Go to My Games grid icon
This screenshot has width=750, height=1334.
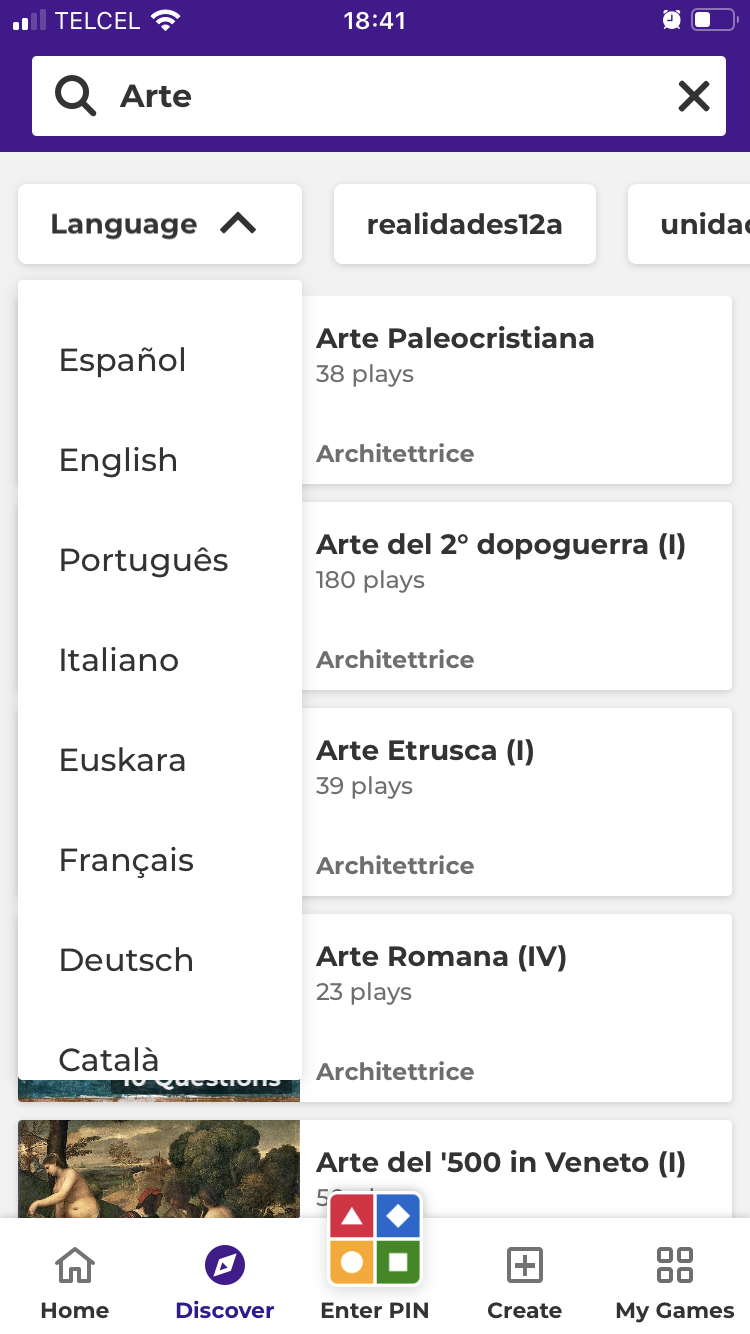click(674, 1265)
